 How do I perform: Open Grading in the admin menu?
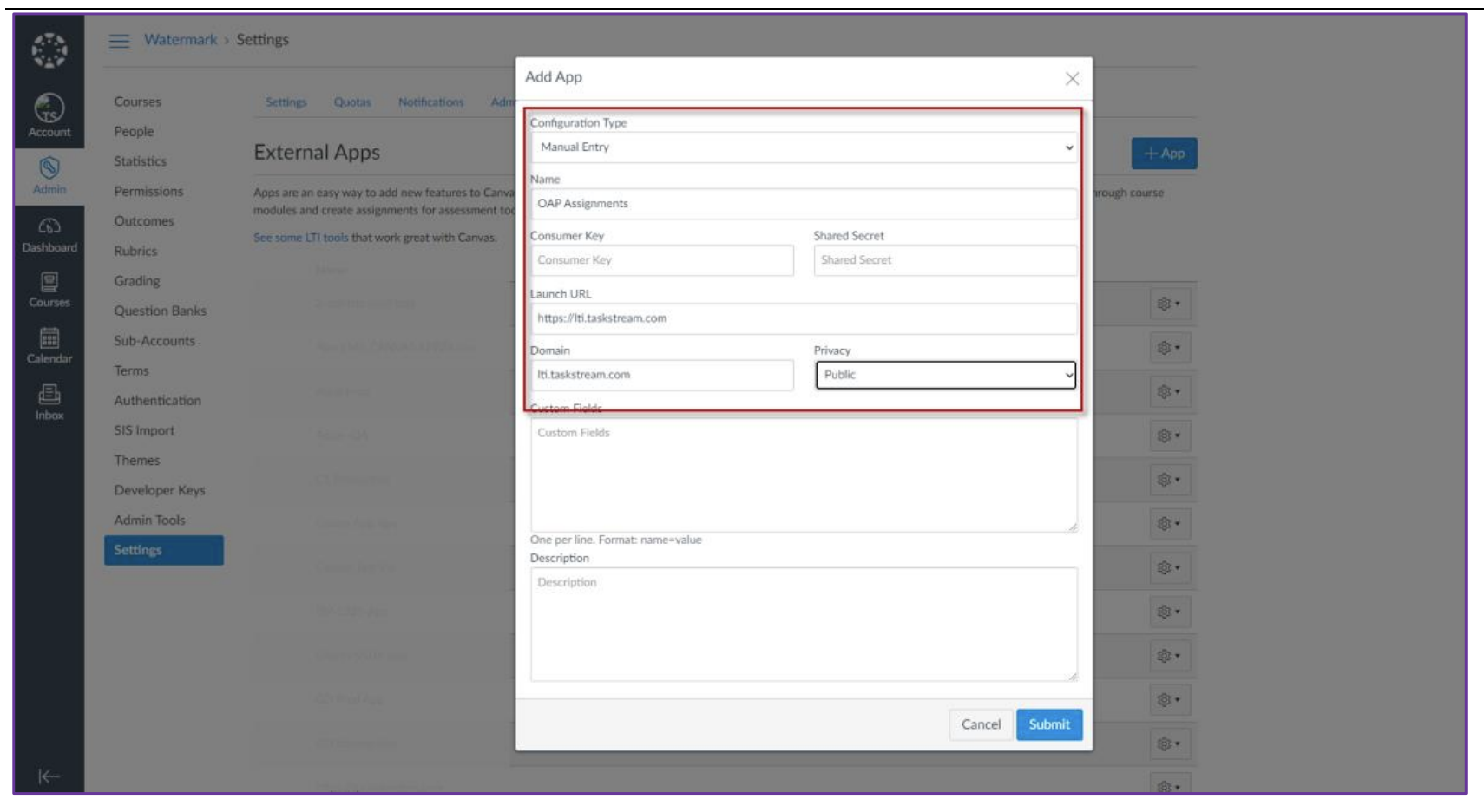tap(137, 281)
